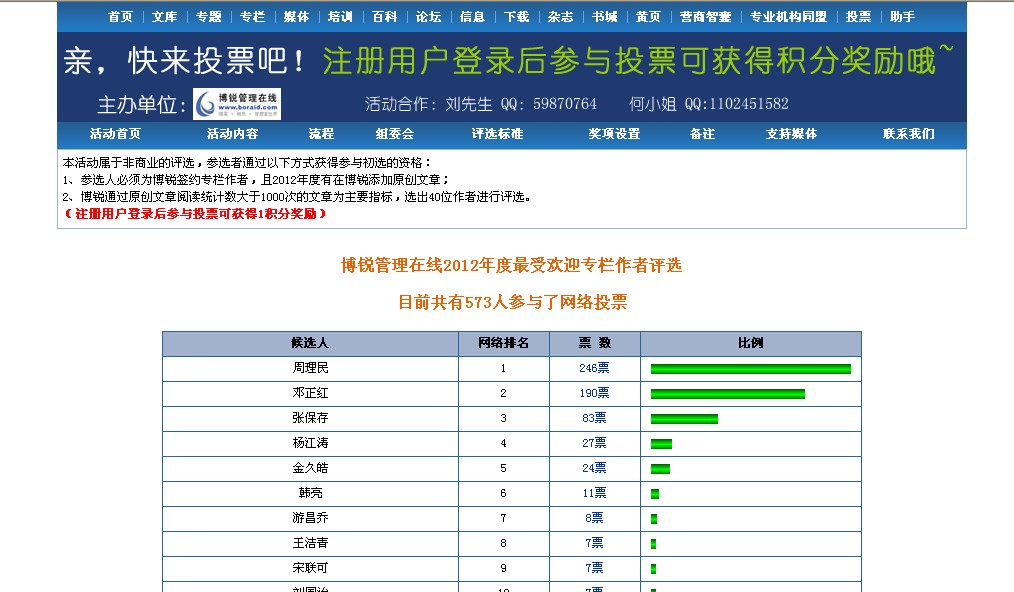
Task: Open 黄页 in the top navigation
Action: tap(648, 17)
